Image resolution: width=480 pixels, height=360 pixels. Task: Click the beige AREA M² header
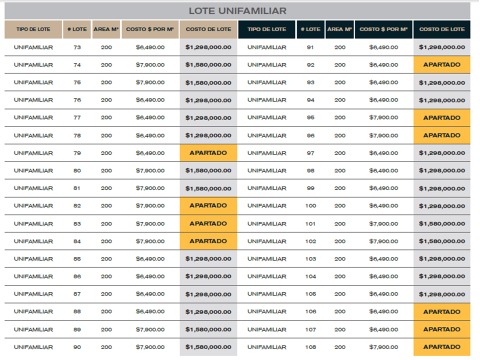click(106, 29)
